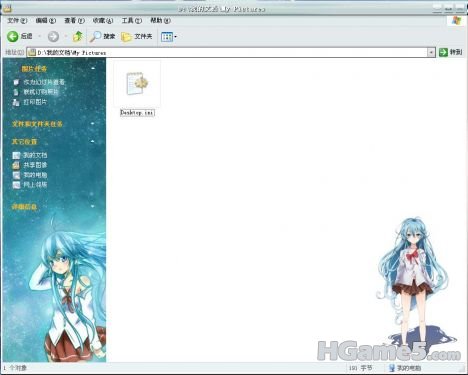The height and width of the screenshot is (375, 468).
Task: Click the 文件和文件夹任务 section header text
Action: pos(37,124)
